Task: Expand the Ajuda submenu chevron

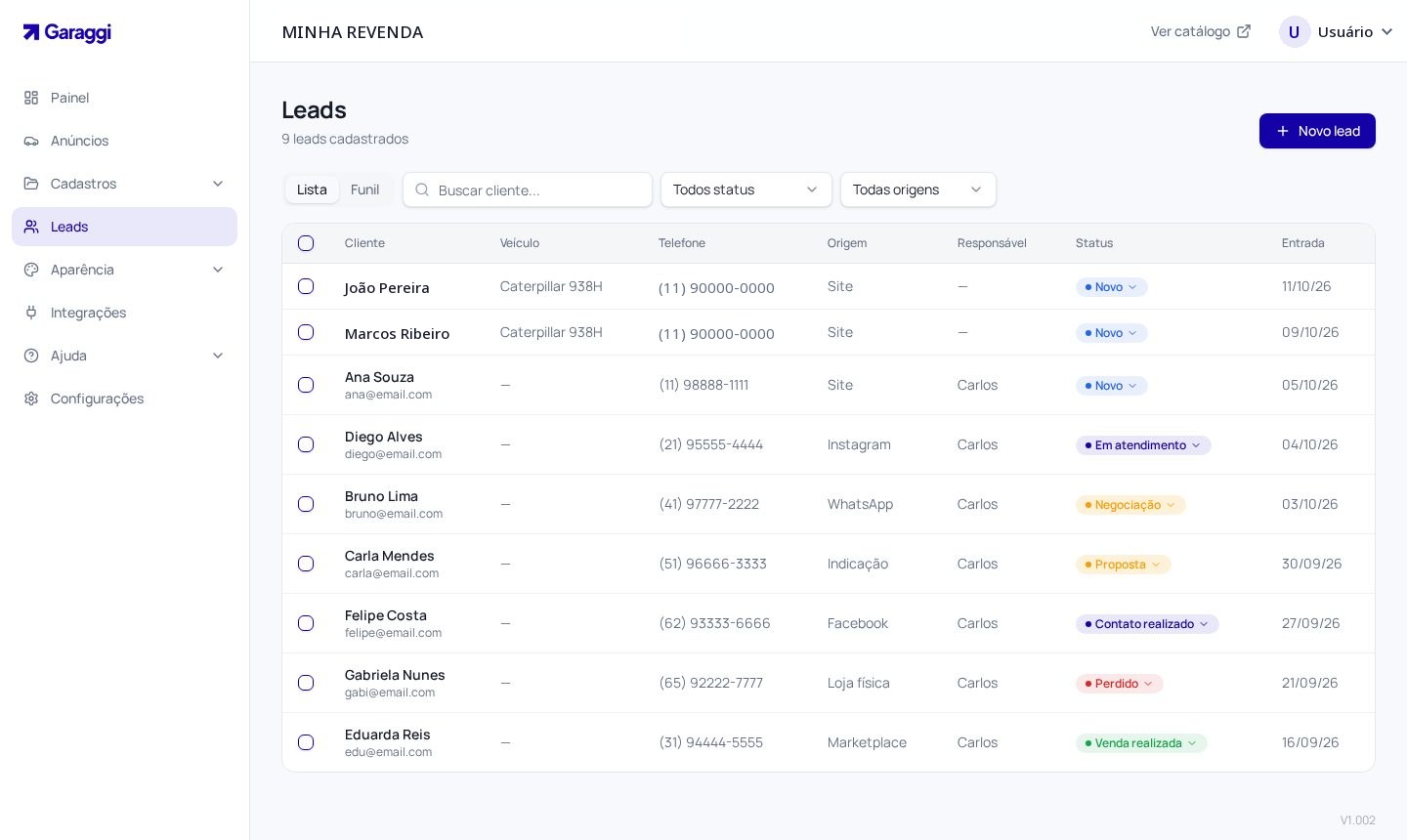Action: pyautogui.click(x=218, y=356)
